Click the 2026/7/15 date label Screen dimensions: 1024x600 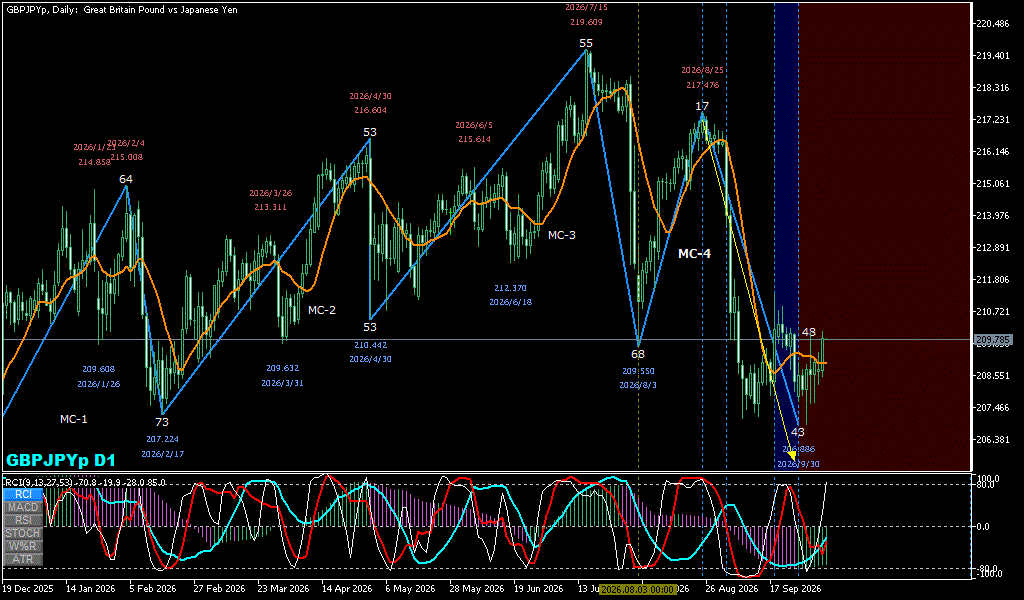[x=586, y=7]
